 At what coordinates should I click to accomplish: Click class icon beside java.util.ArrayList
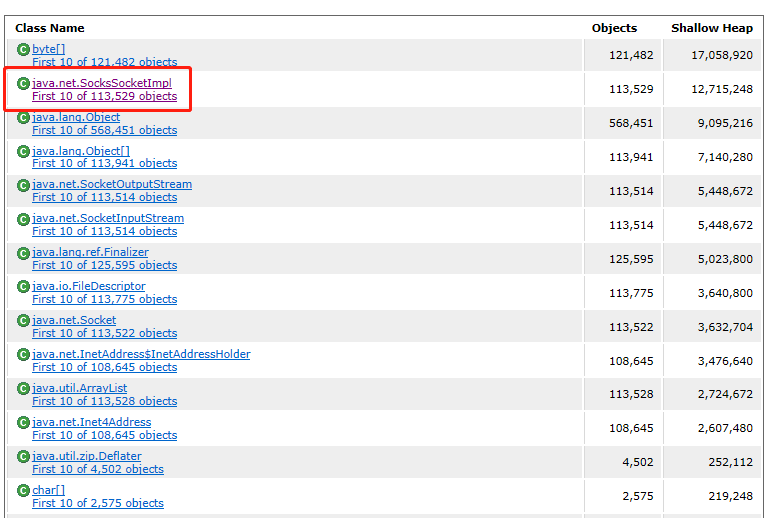(23, 388)
